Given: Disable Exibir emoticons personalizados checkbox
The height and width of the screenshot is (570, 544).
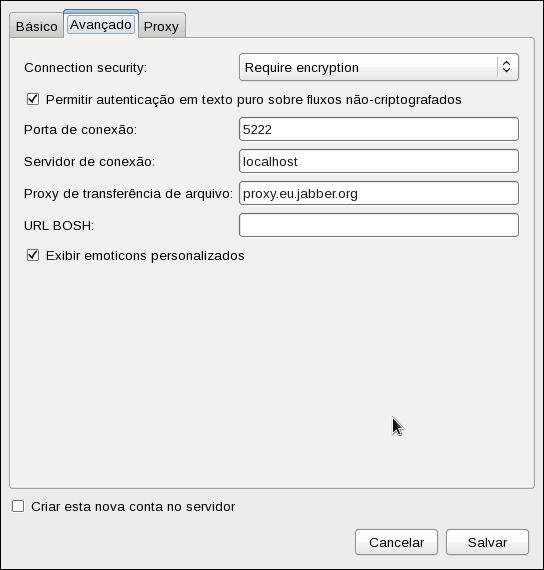Looking at the screenshot, I should click(33, 255).
